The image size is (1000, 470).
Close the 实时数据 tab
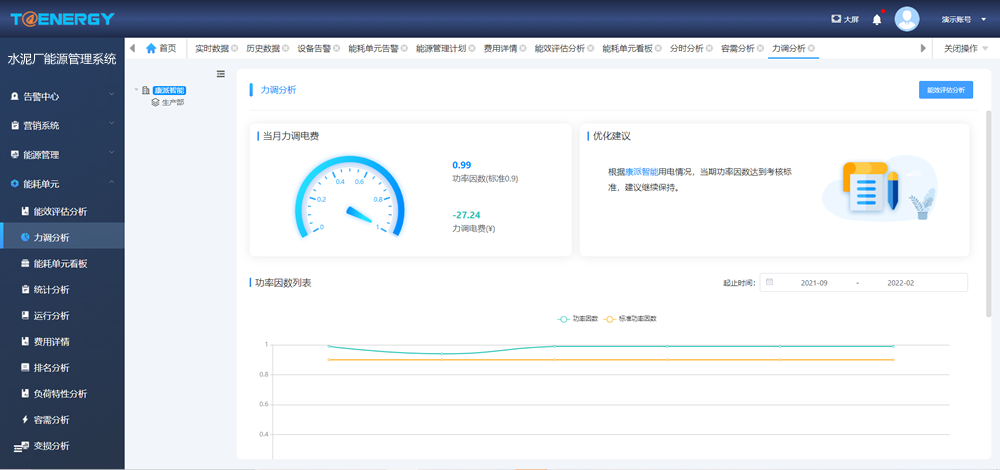(x=234, y=48)
